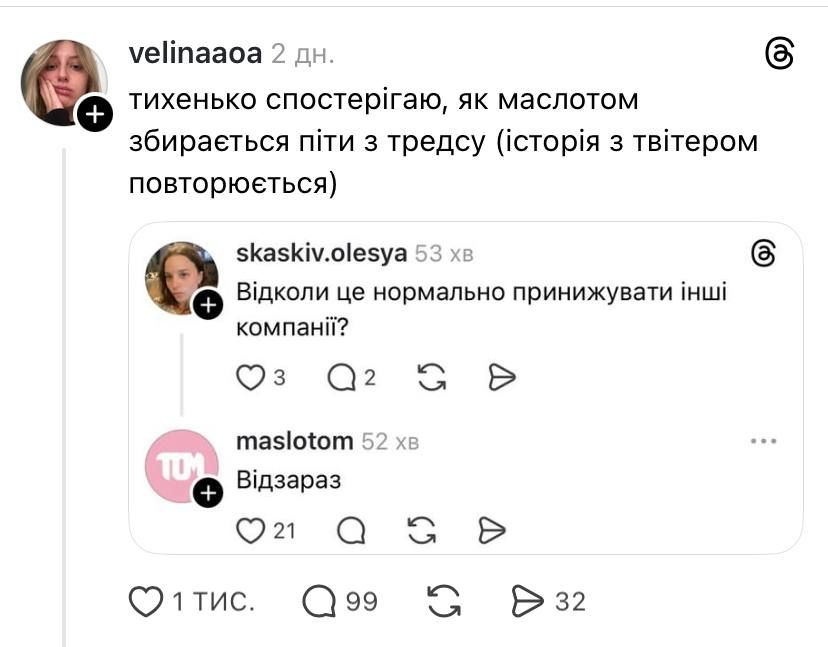This screenshot has width=828, height=647.
Task: Send skaskiv.olesya's post via share icon
Action: 501,377
